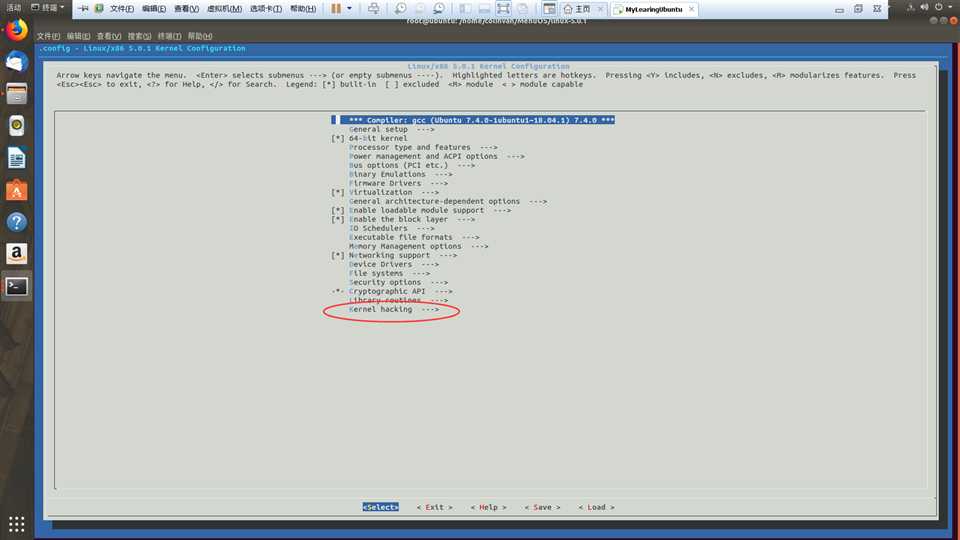960x540 pixels.
Task: Click the VMware pause virtual machine button
Action: click(x=336, y=9)
